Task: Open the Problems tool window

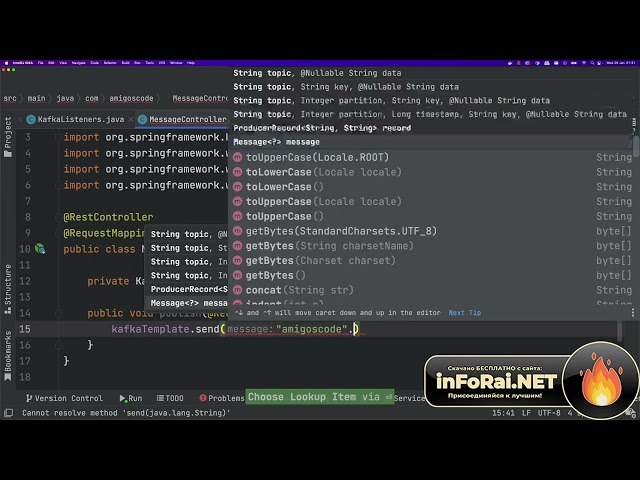Action: coord(222,398)
